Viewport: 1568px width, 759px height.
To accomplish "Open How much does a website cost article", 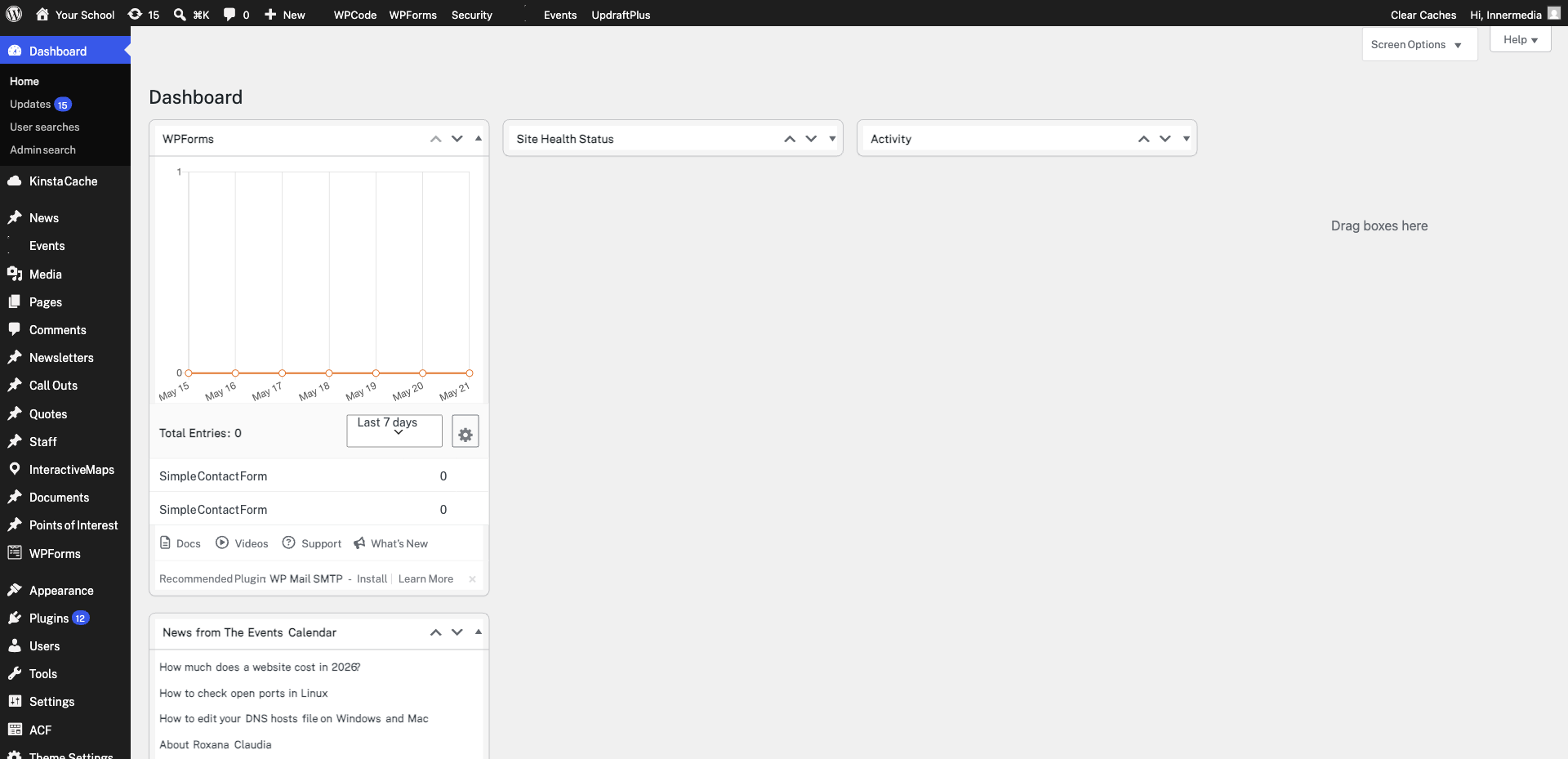I will [x=260, y=667].
